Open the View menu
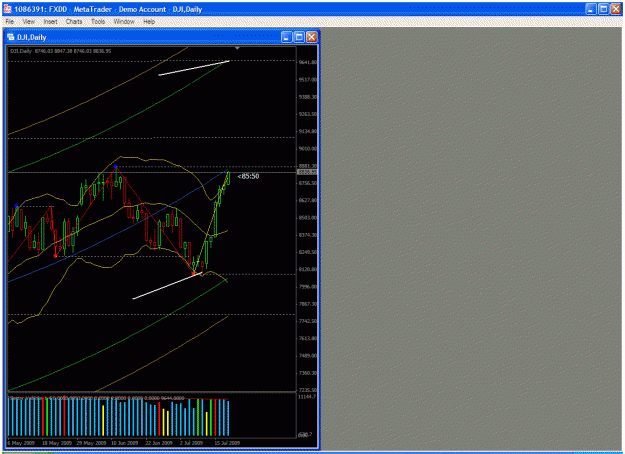625x454 pixels. pyautogui.click(x=28, y=22)
